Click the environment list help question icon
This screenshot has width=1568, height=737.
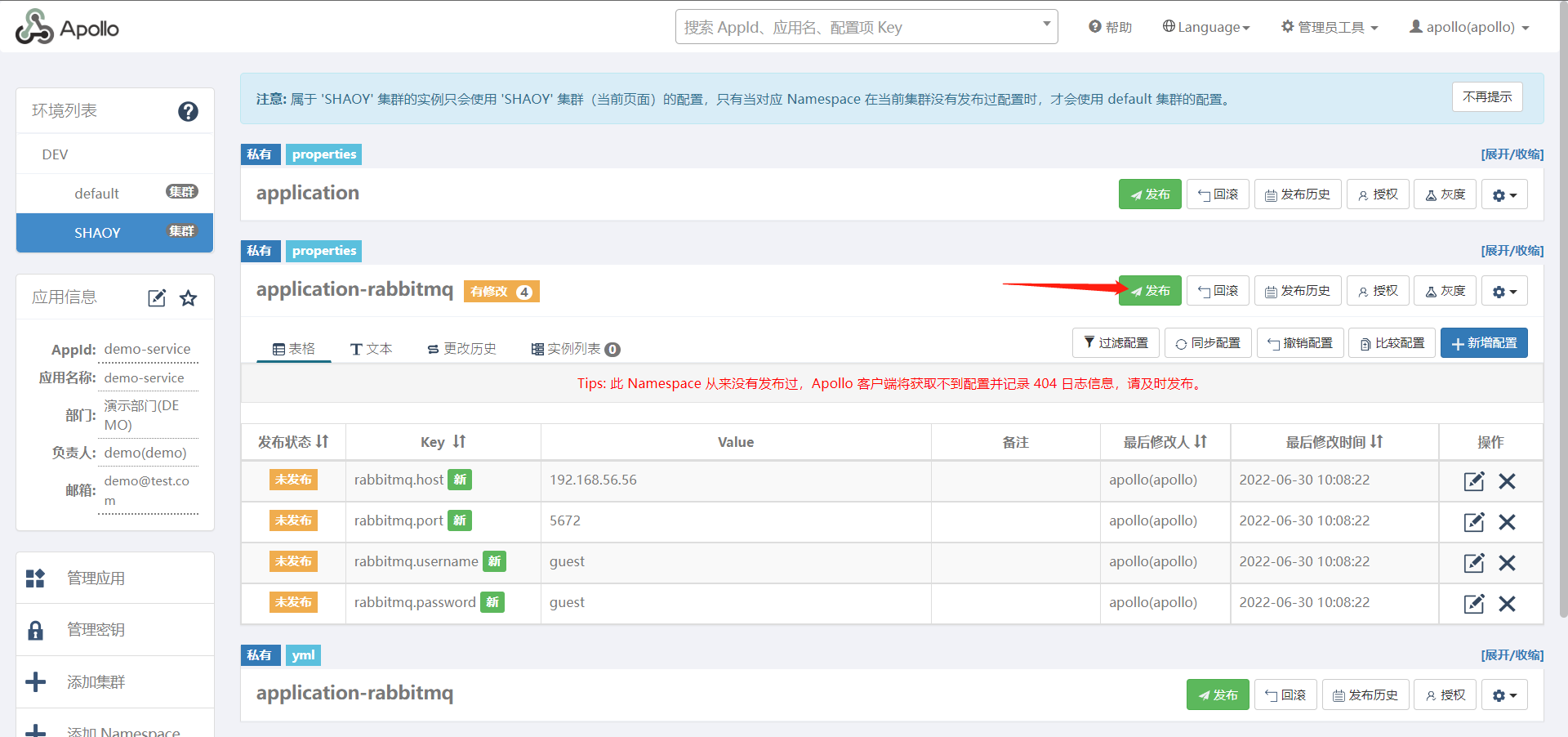pos(188,111)
